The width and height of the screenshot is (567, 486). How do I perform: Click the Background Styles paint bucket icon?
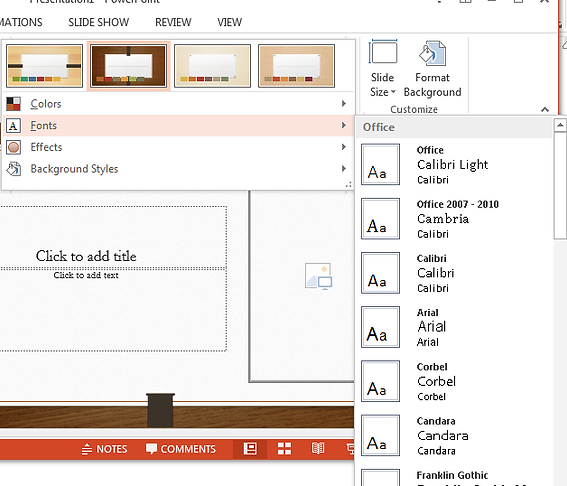[x=13, y=169]
